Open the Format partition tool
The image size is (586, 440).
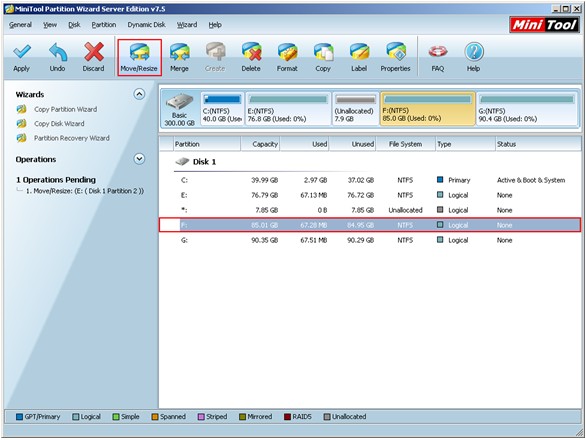click(287, 57)
